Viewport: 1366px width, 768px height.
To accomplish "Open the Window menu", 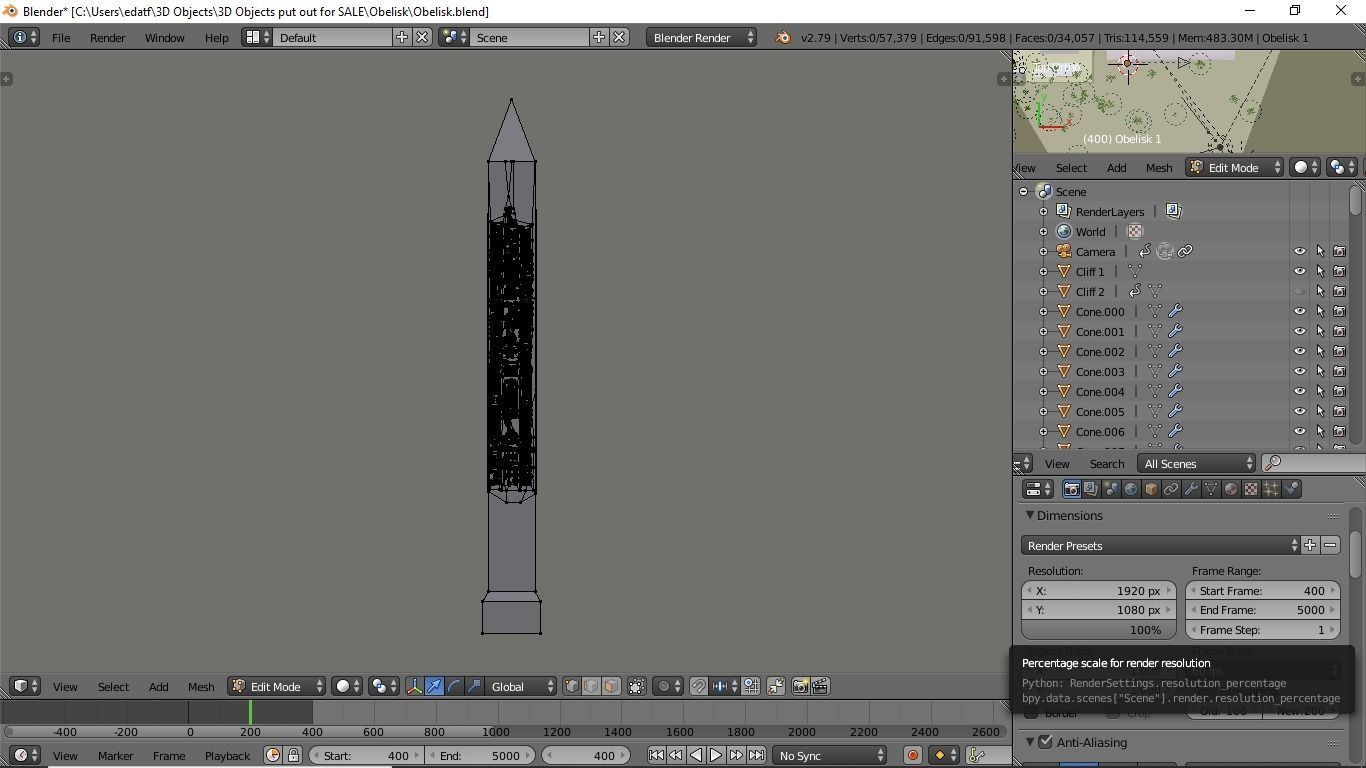I will point(164,37).
